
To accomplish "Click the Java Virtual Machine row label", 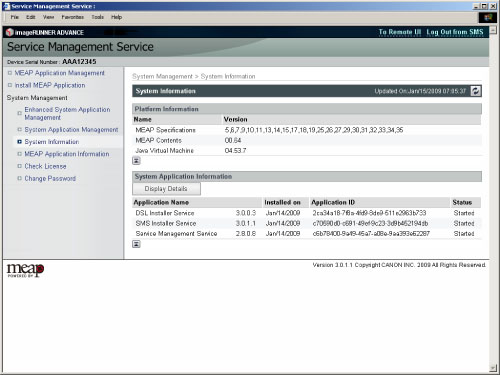I will pyautogui.click(x=164, y=151).
